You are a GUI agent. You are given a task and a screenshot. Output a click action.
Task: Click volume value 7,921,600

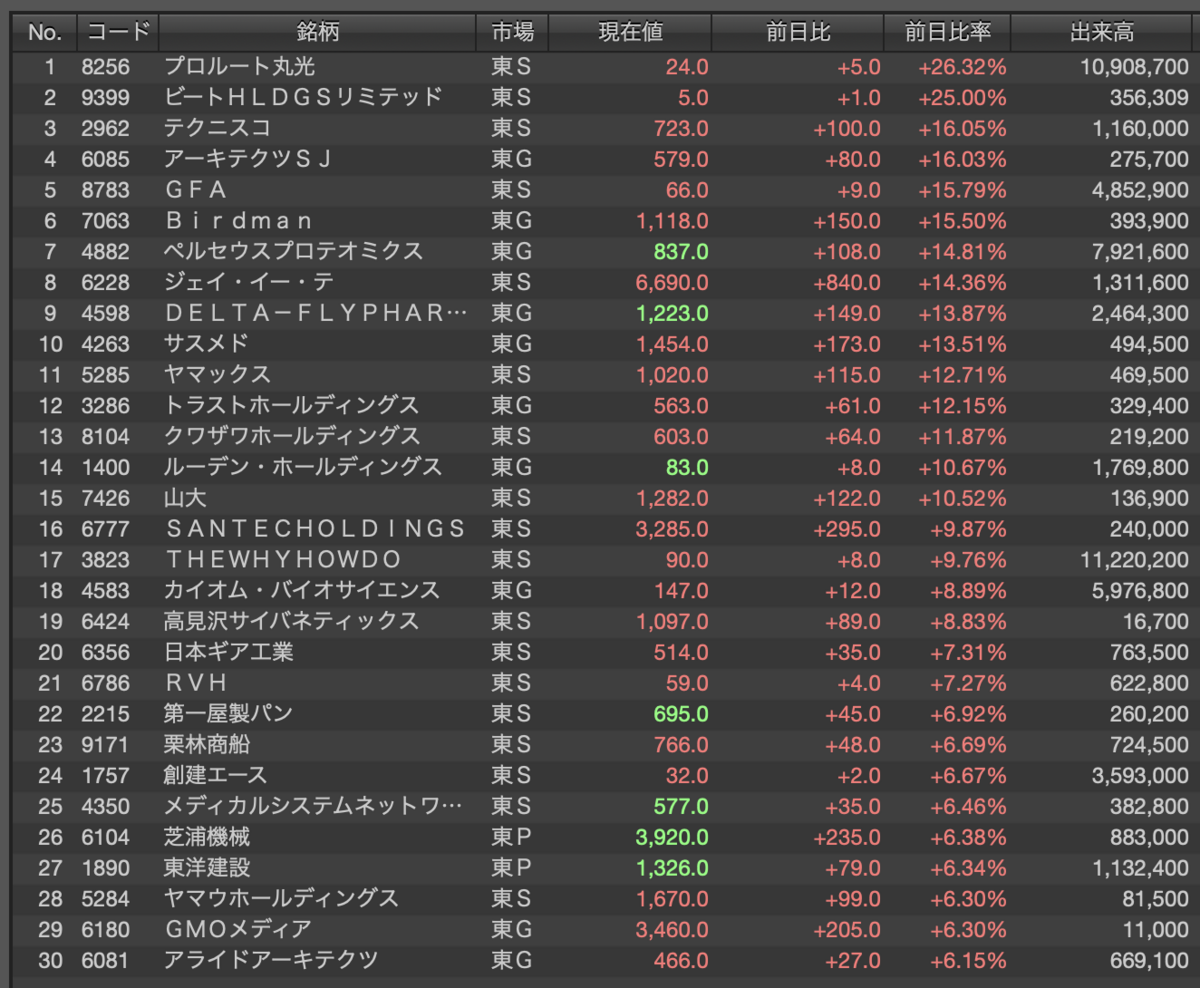click(1141, 252)
